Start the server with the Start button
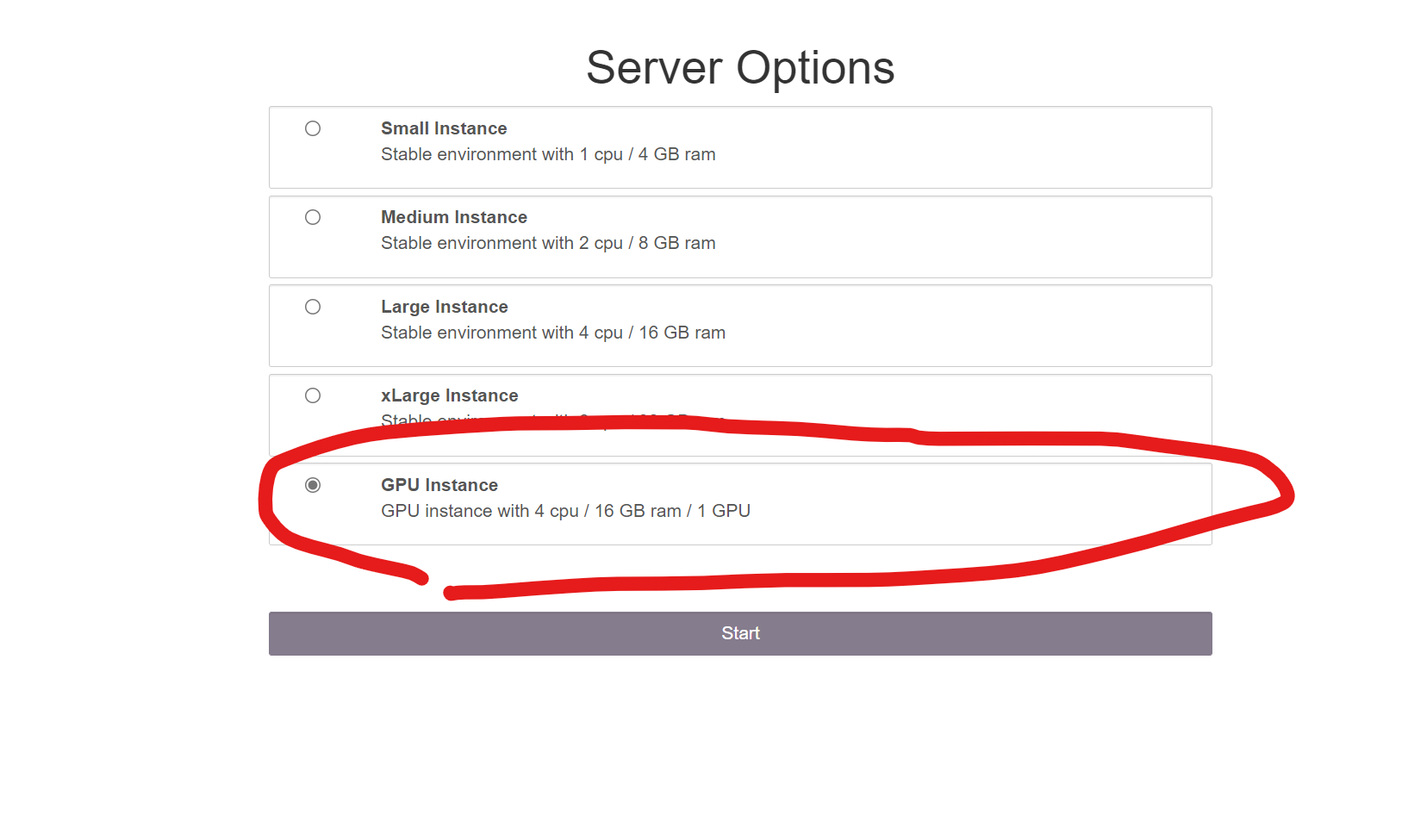This screenshot has height=840, width=1402. click(740, 633)
